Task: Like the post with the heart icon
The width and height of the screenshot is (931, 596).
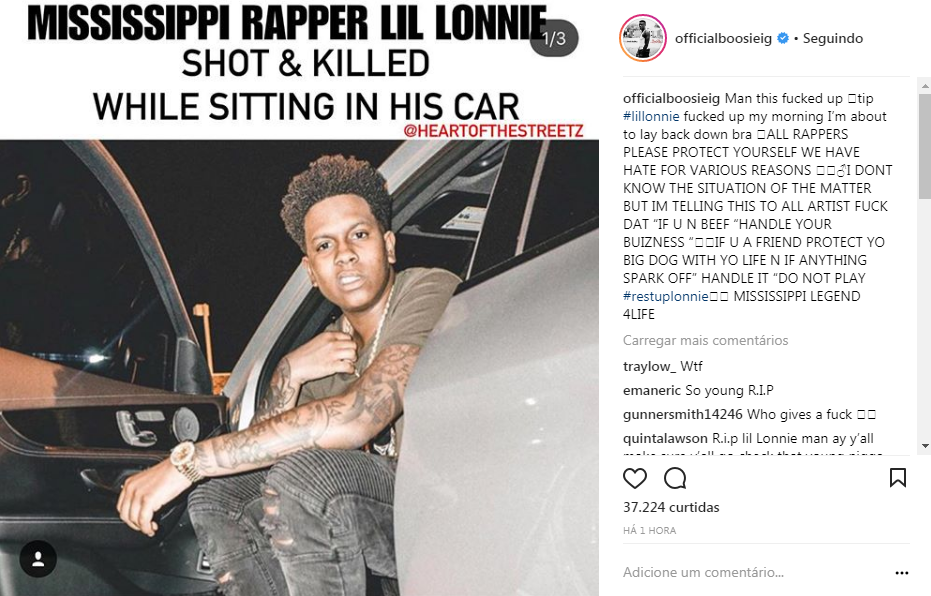Action: click(635, 478)
